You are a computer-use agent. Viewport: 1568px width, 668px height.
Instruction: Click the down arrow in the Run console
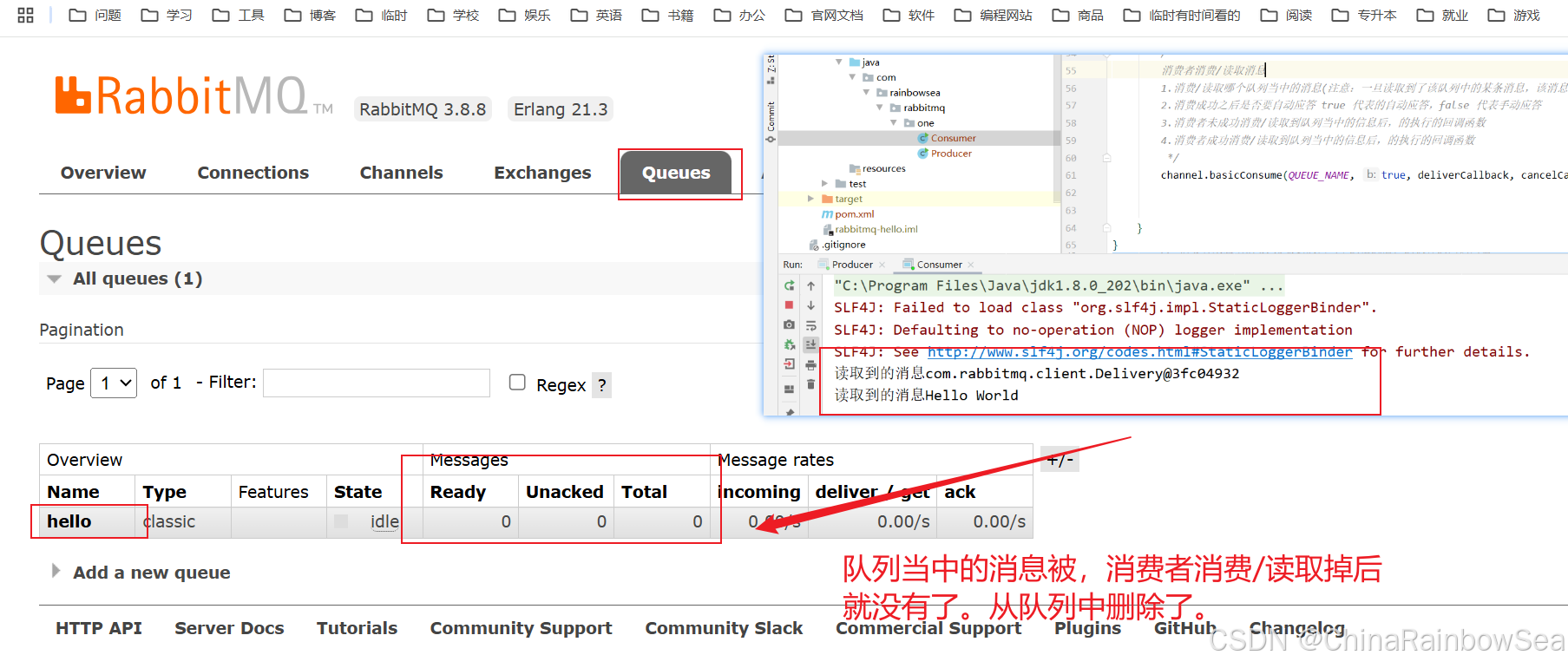810,305
